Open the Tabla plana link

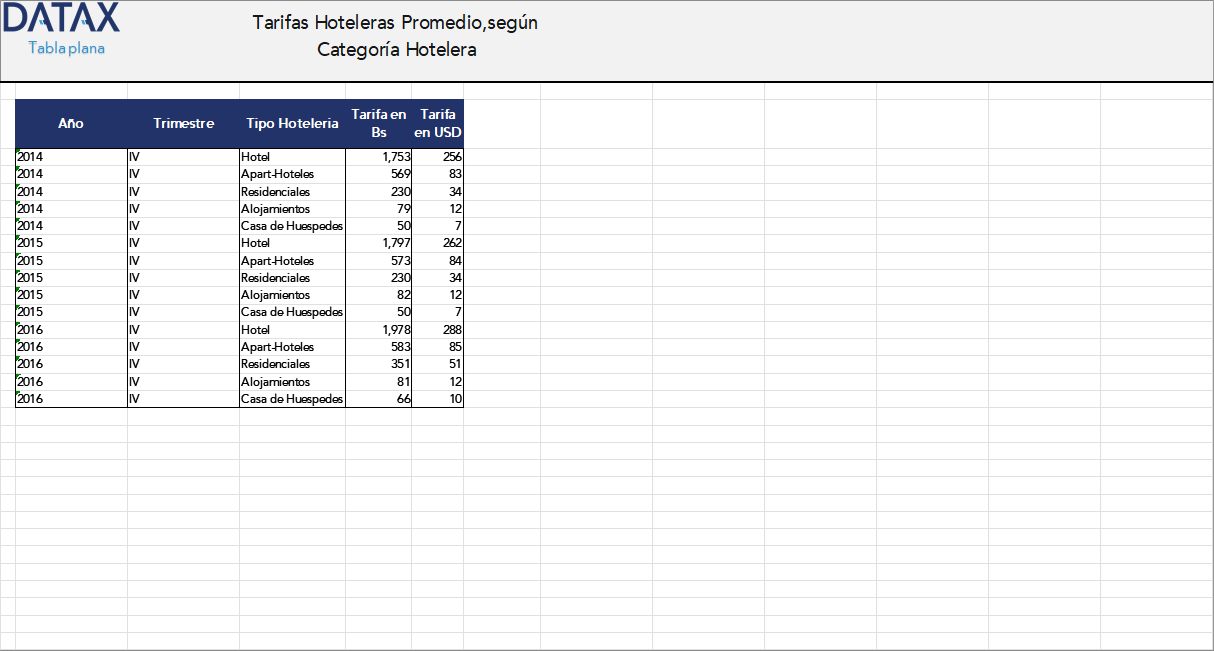coord(67,48)
